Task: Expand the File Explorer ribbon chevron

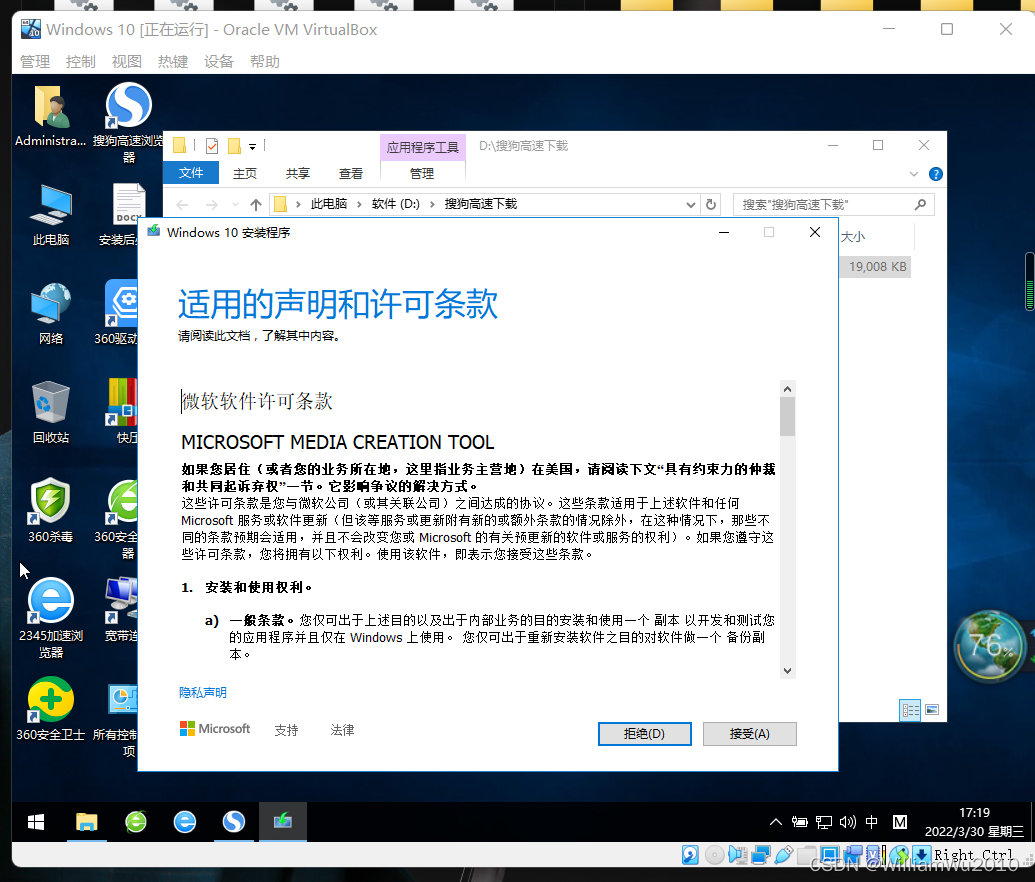Action: coord(914,174)
